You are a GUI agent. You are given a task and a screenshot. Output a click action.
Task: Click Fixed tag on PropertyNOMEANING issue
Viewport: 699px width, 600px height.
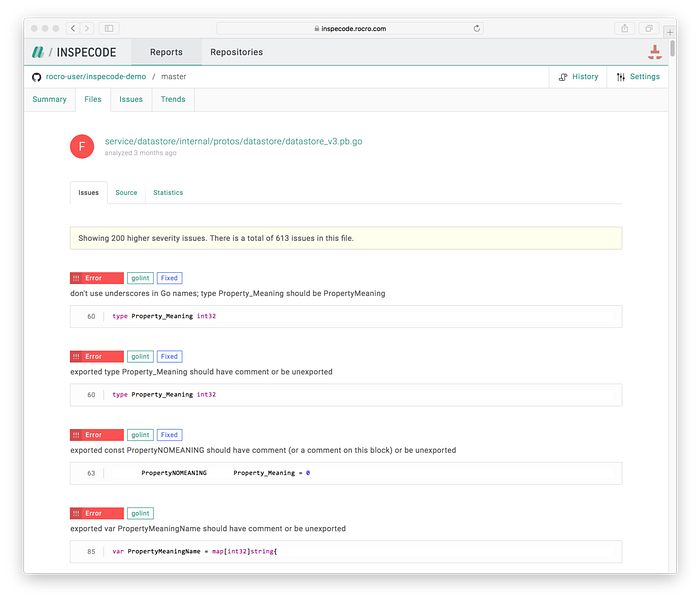pyautogui.click(x=169, y=435)
